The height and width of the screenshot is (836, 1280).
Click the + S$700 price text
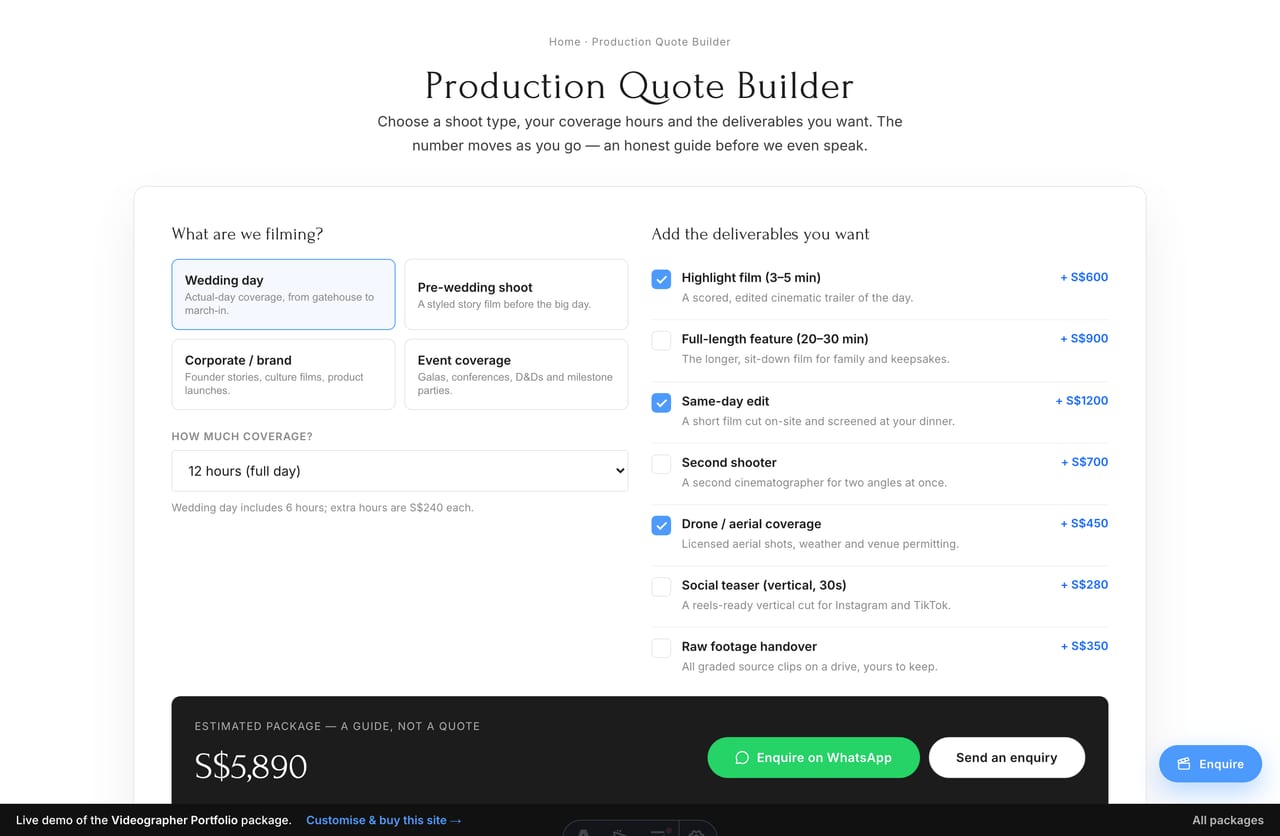click(x=1084, y=462)
